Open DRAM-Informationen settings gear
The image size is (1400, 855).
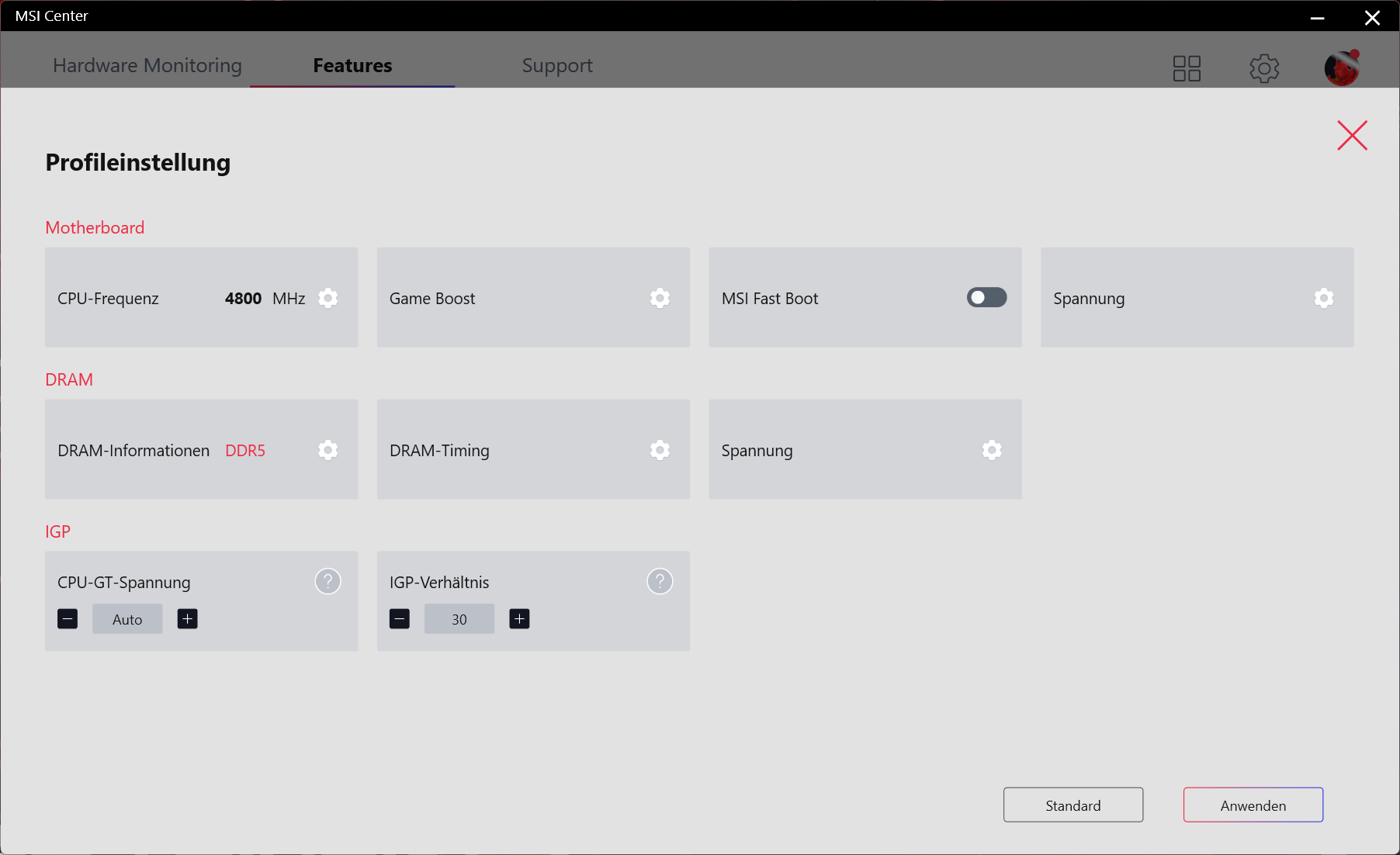click(x=328, y=450)
